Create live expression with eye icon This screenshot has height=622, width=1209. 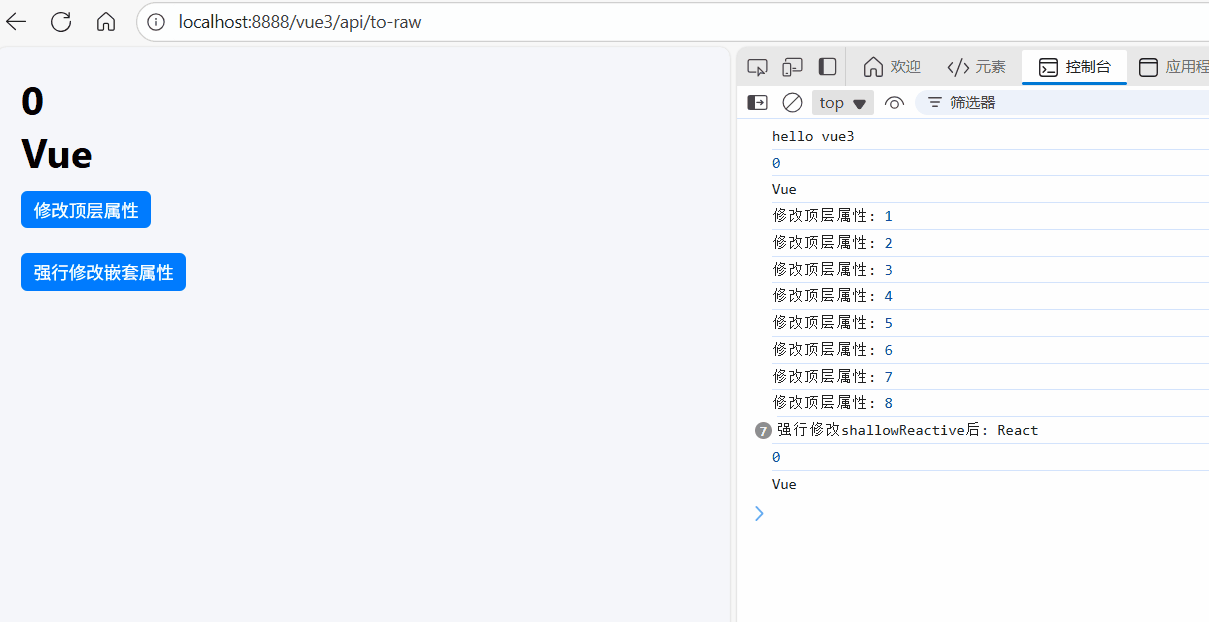pos(894,102)
